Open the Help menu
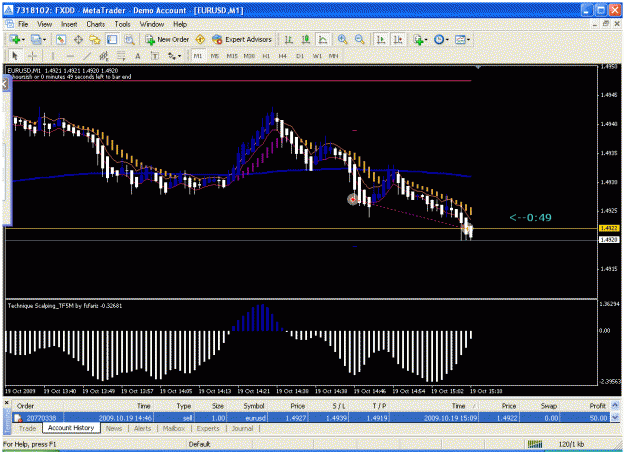This screenshot has width=625, height=452. pyautogui.click(x=180, y=24)
